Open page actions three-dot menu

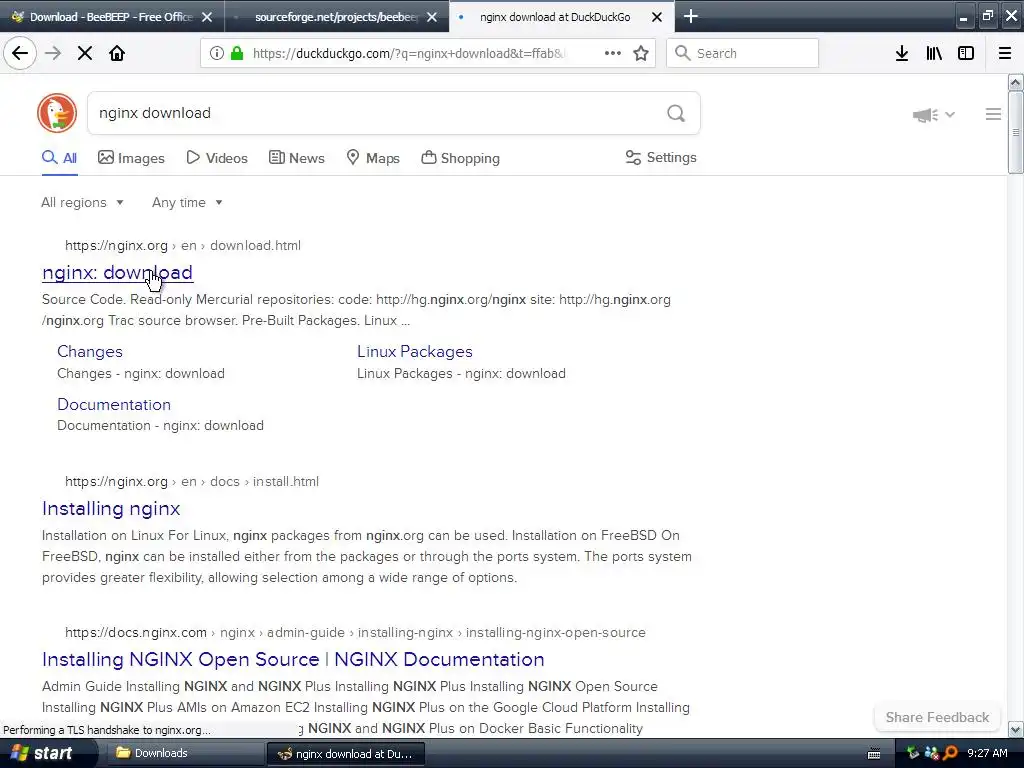point(613,53)
